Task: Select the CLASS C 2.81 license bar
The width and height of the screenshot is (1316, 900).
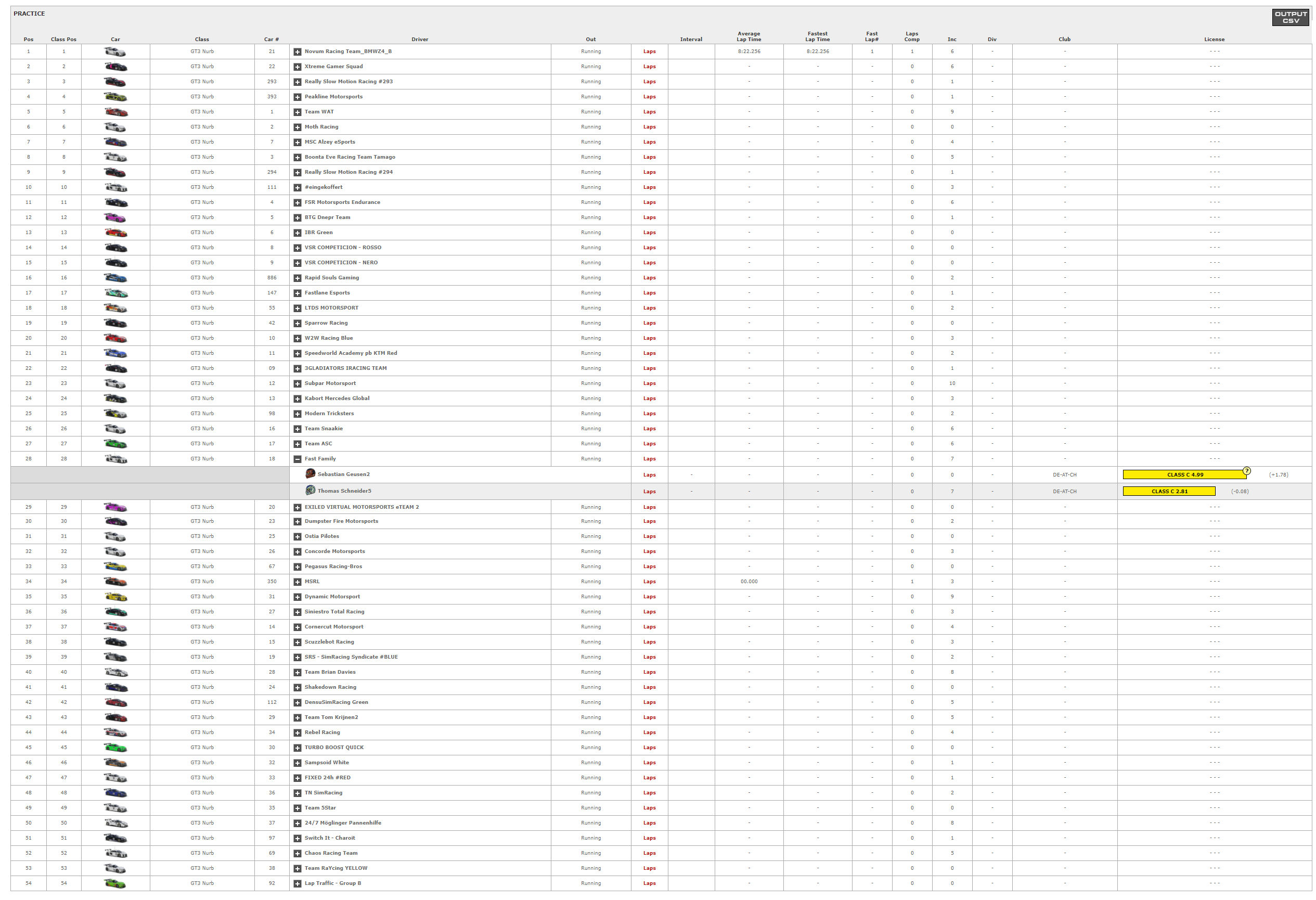Action: [x=1169, y=491]
